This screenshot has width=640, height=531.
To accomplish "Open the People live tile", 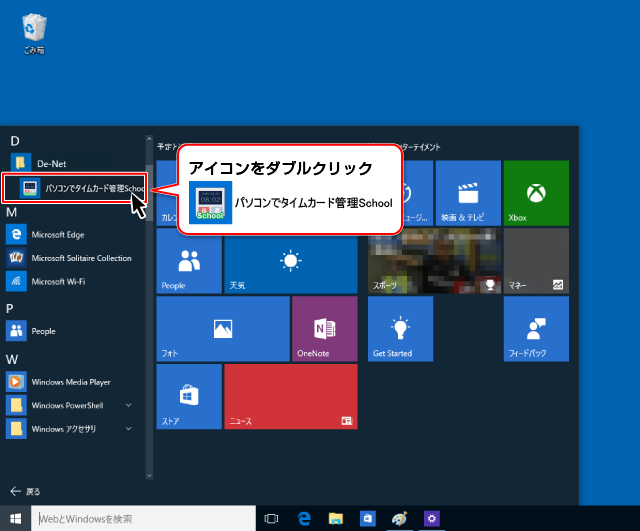I will tap(189, 261).
